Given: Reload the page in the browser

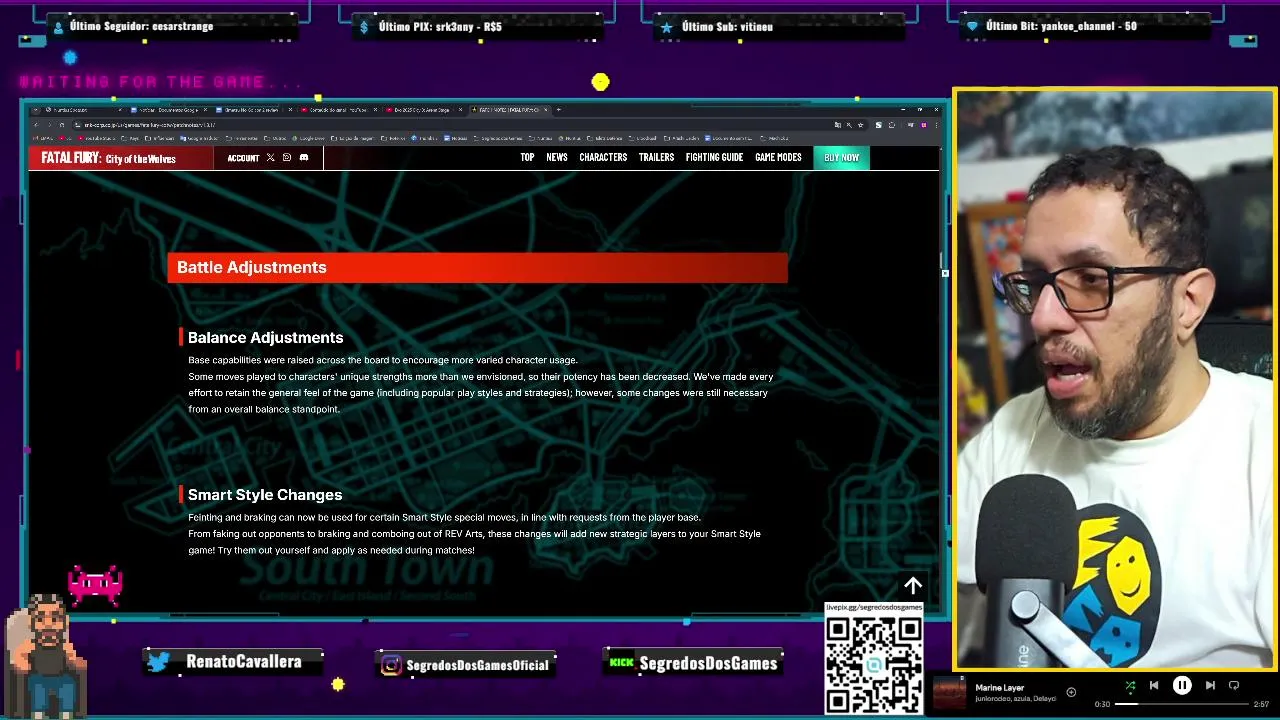Looking at the screenshot, I should pyautogui.click(x=62, y=125).
